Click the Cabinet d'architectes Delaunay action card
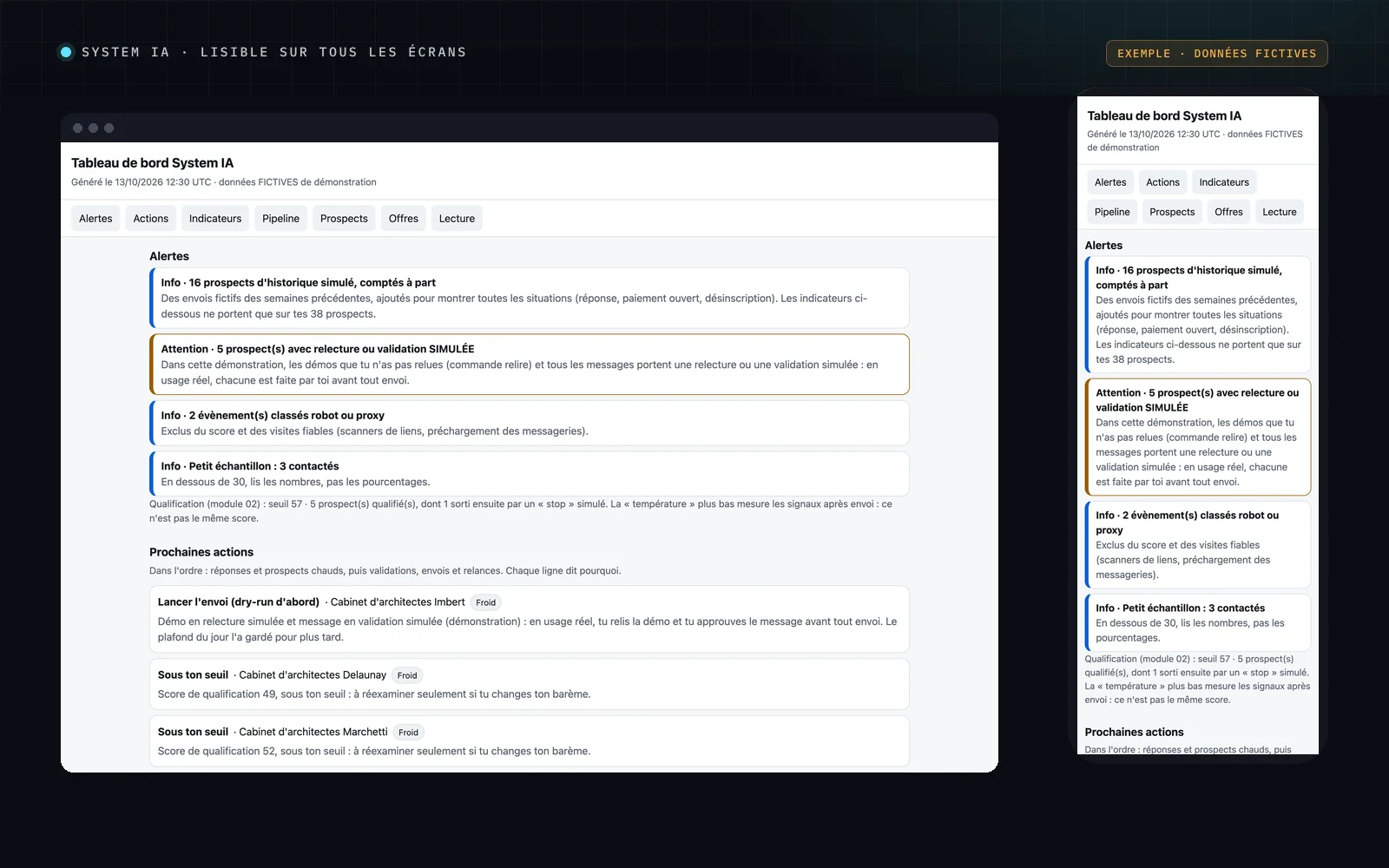The height and width of the screenshot is (868, 1389). [x=530, y=684]
